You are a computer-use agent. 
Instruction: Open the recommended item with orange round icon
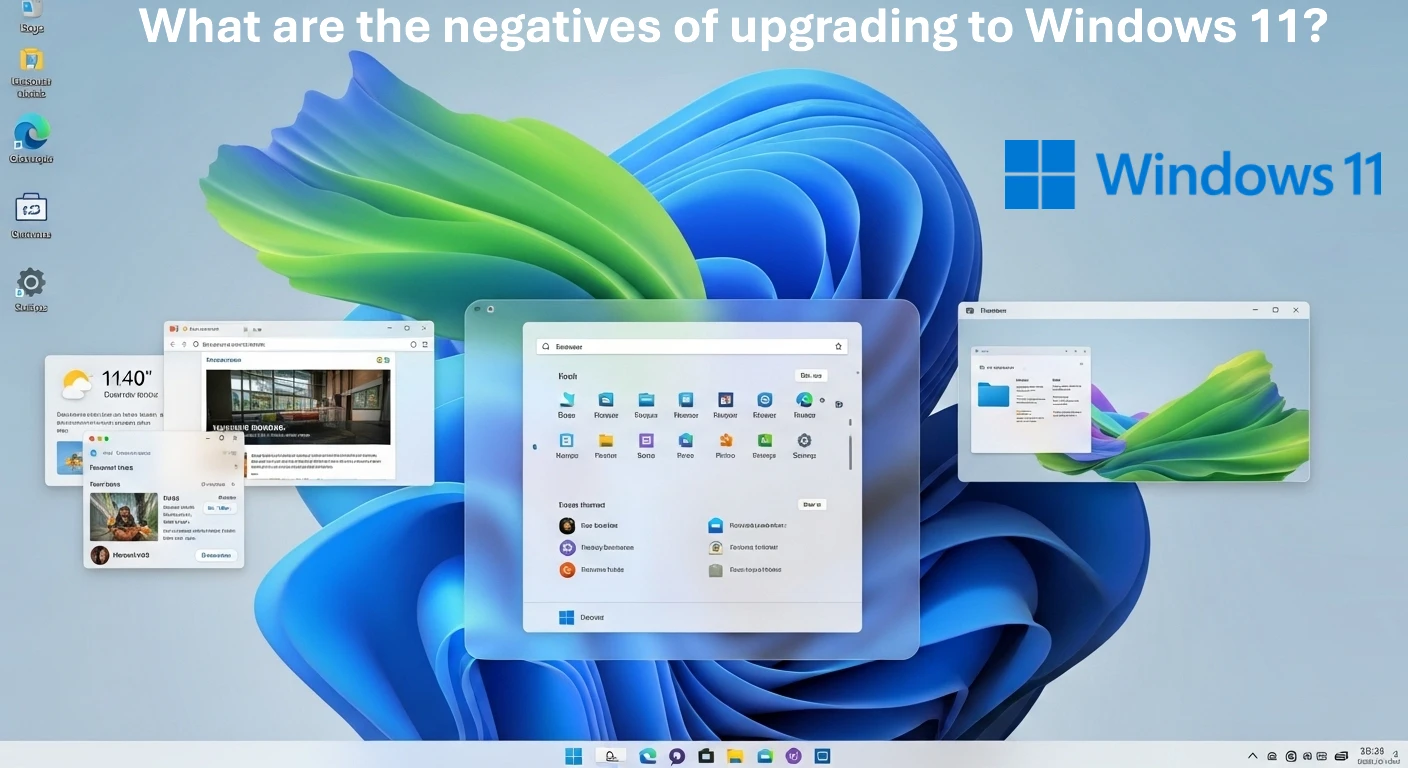point(592,570)
